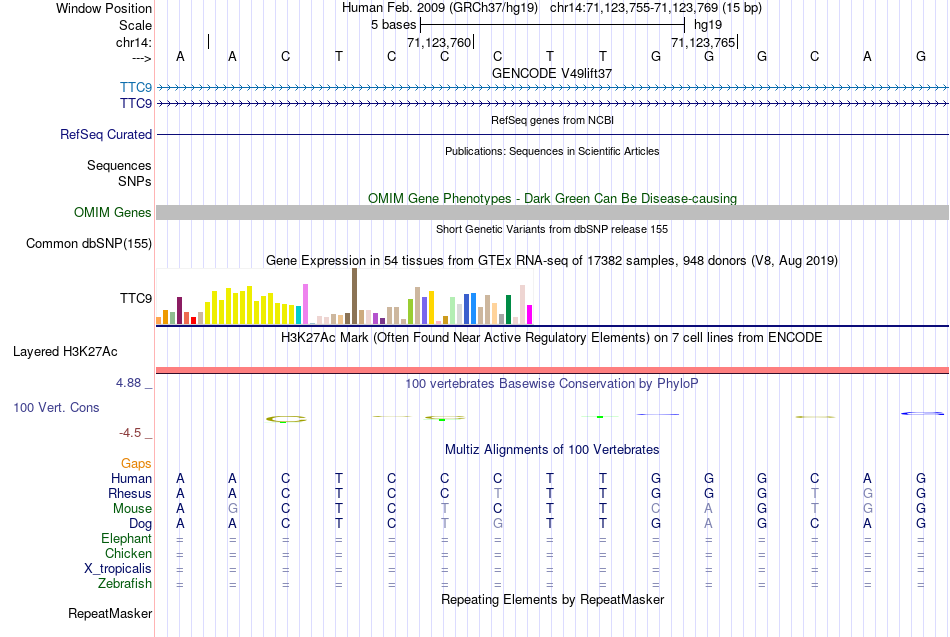Click Gene Expression in 54 tissues title
950x637 pixels.
coord(552,261)
